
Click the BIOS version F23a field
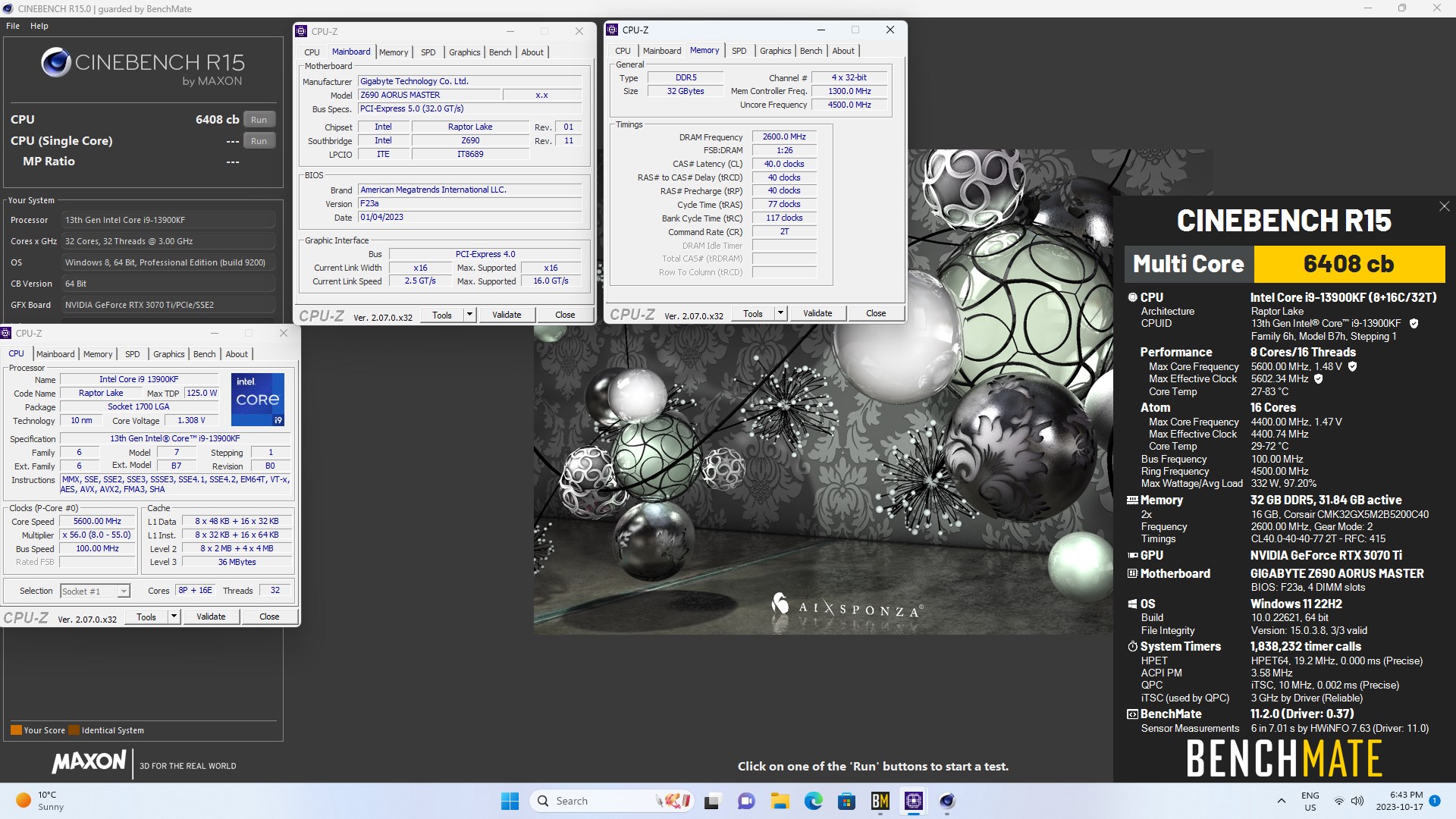point(469,203)
